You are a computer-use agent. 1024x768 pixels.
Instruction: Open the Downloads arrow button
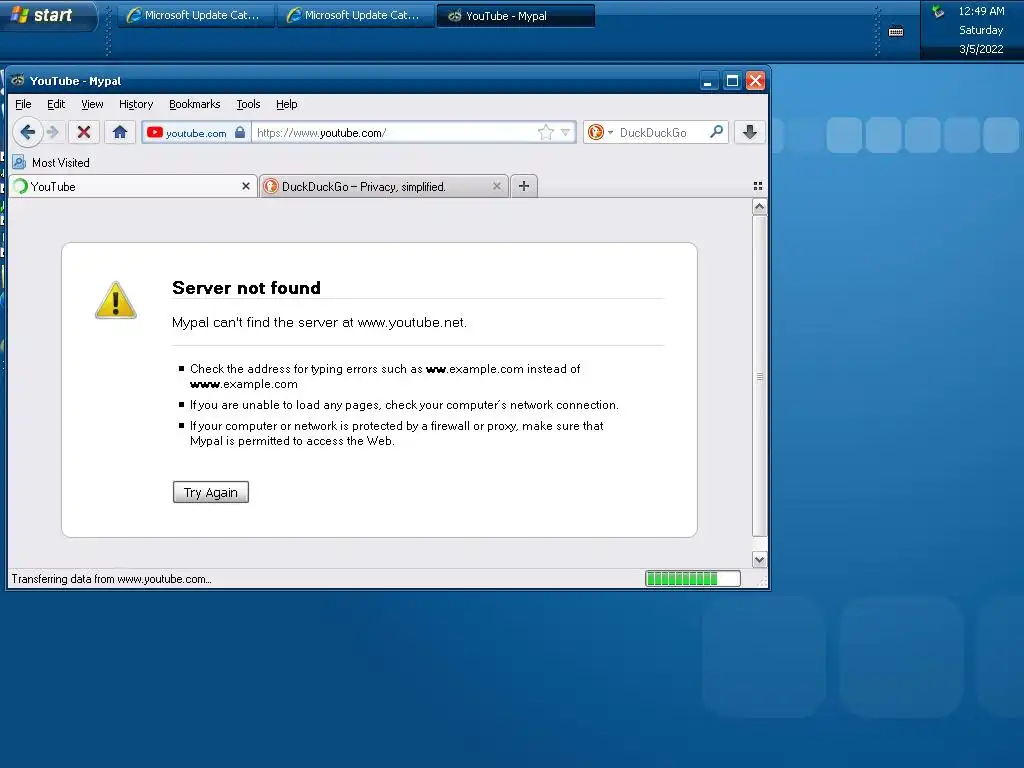pos(750,133)
